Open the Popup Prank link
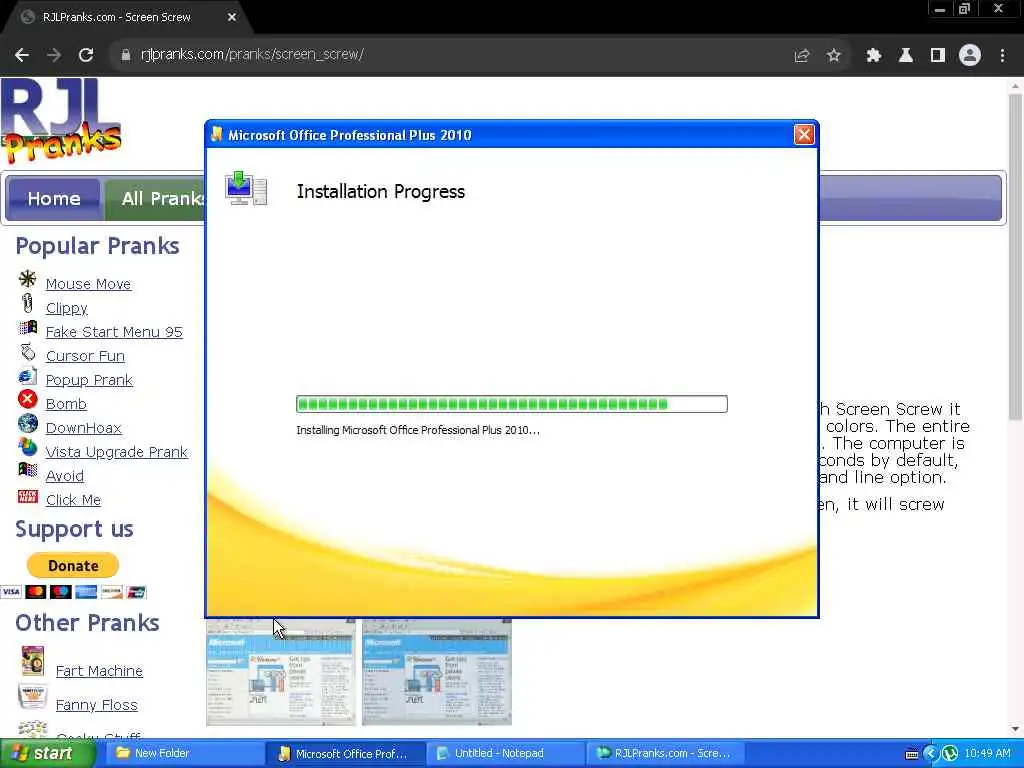The image size is (1024, 768). point(89,380)
